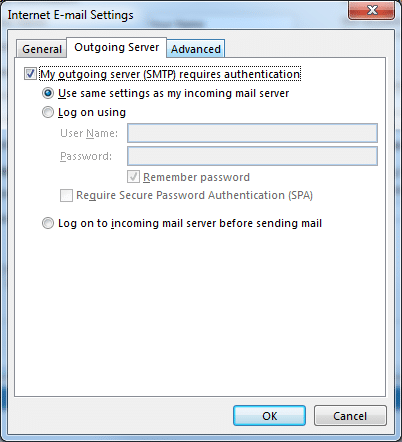Click the 'Password:' label
The height and width of the screenshot is (442, 402).
pyautogui.click(x=86, y=156)
